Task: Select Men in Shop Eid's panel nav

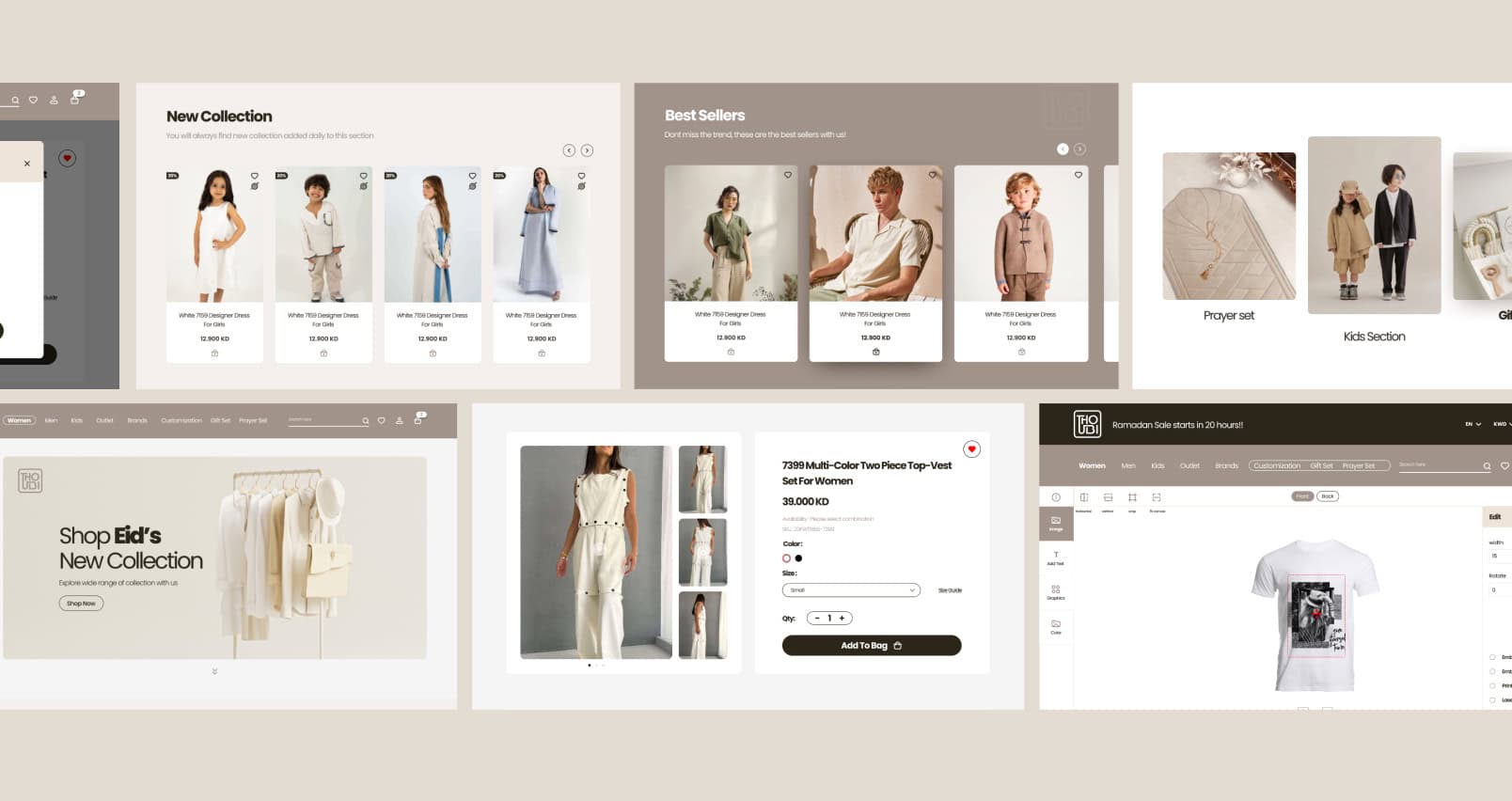Action: pyautogui.click(x=51, y=420)
